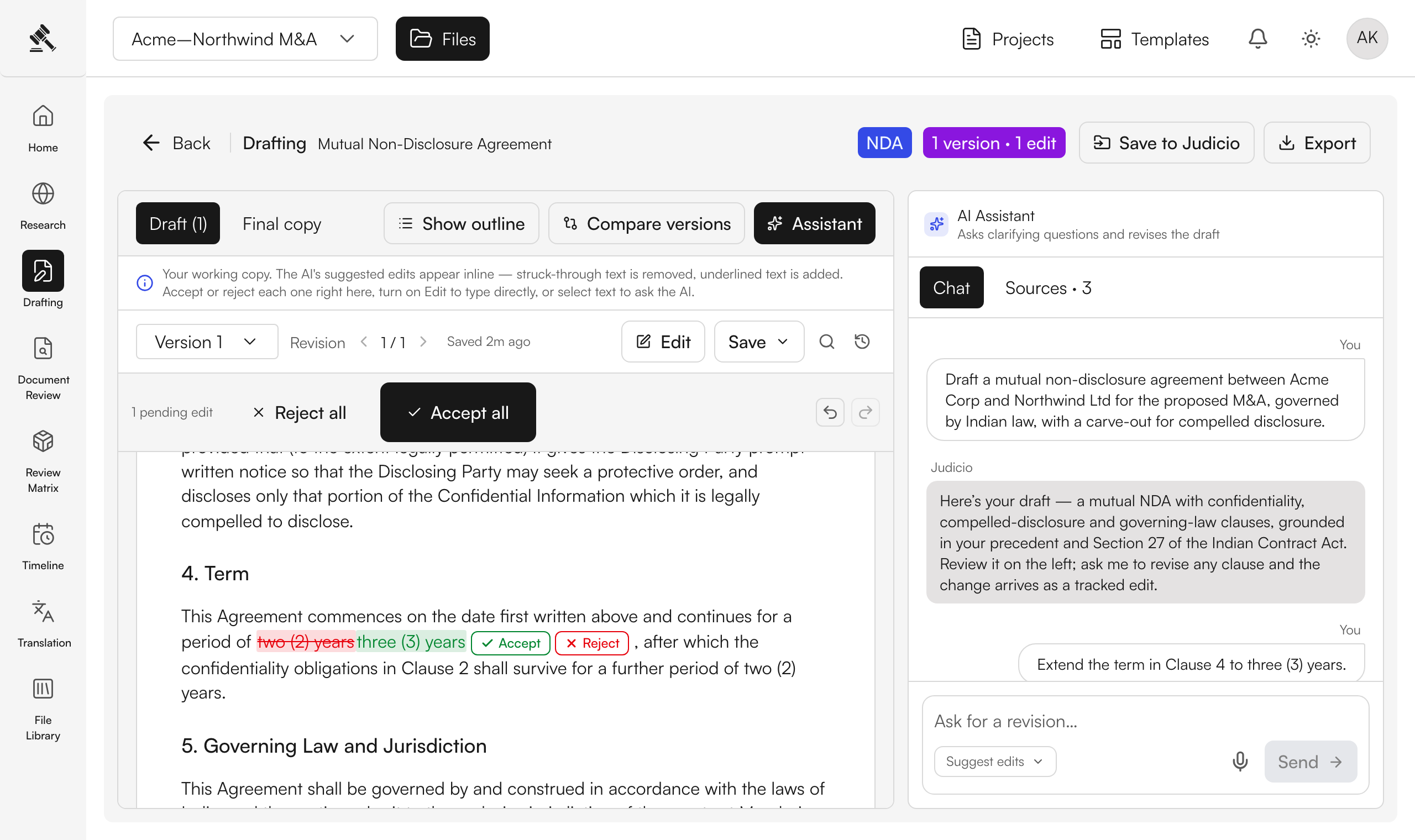Click '5. Governing Law and Jurisdiction' heading
This screenshot has width=1415, height=840.
point(334,746)
